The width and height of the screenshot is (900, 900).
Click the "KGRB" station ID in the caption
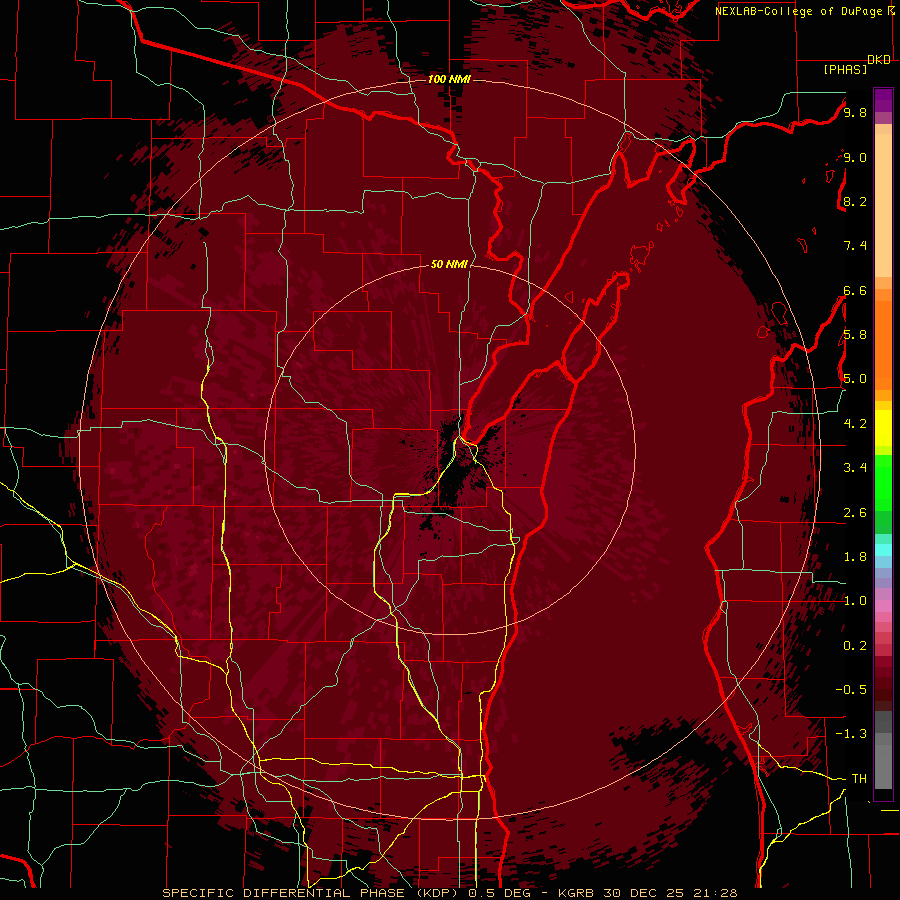coord(576,893)
